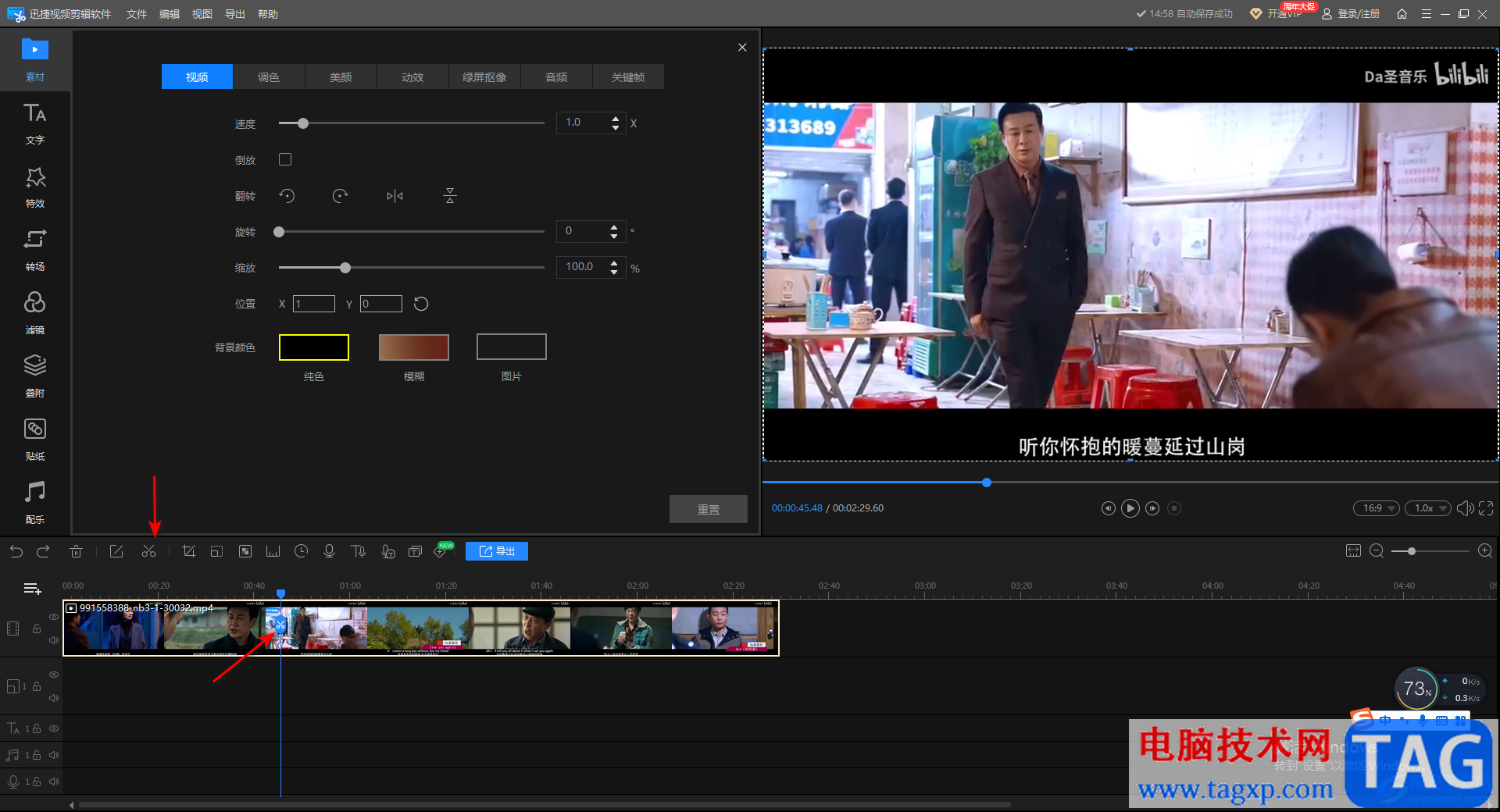The height and width of the screenshot is (812, 1500).
Task: Decrease the 旋转 rotation value stepper
Action: tap(614, 235)
